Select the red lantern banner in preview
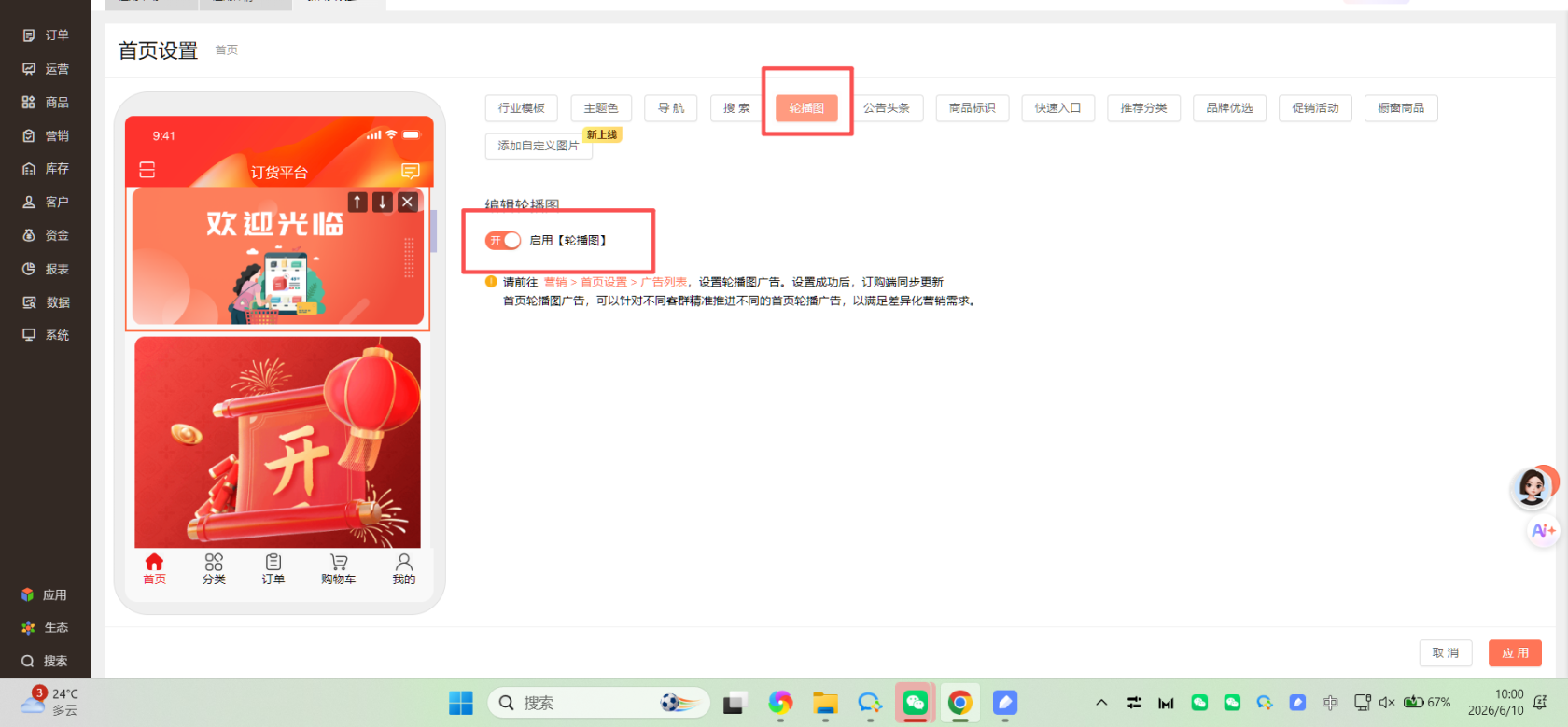Image resolution: width=1568 pixels, height=727 pixels. click(278, 442)
